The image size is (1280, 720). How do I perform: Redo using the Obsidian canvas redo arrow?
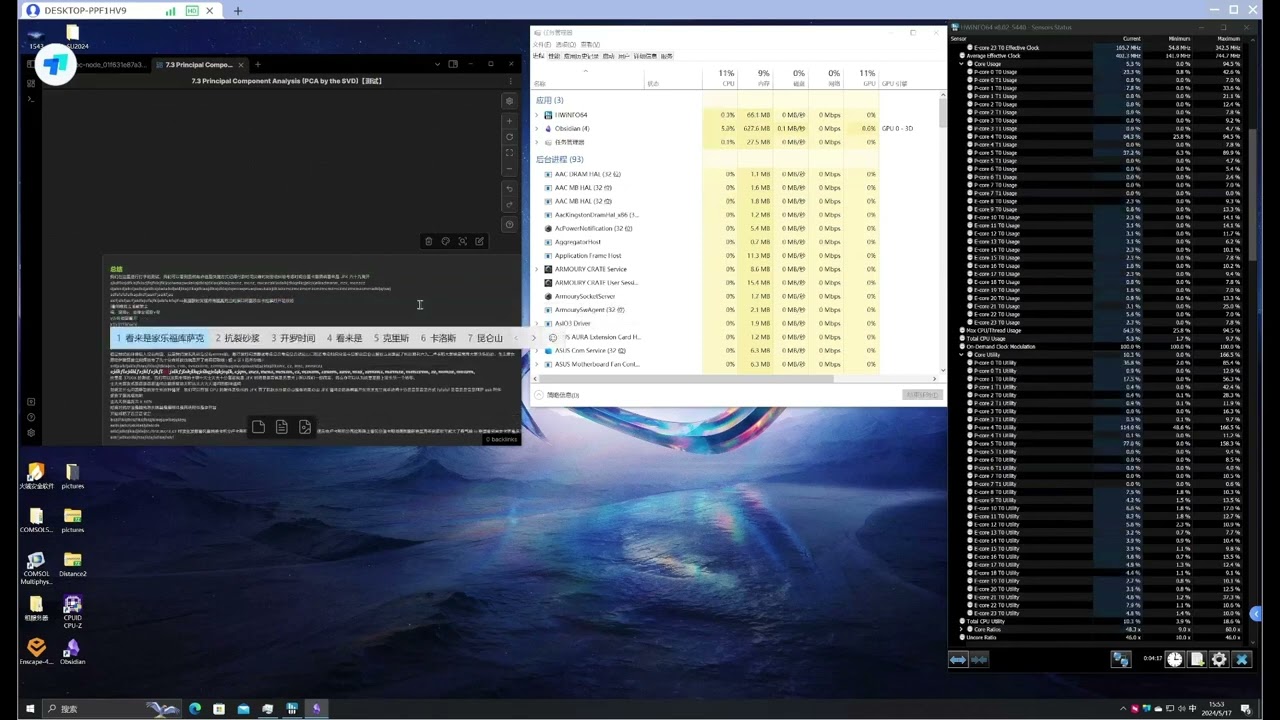[510, 205]
